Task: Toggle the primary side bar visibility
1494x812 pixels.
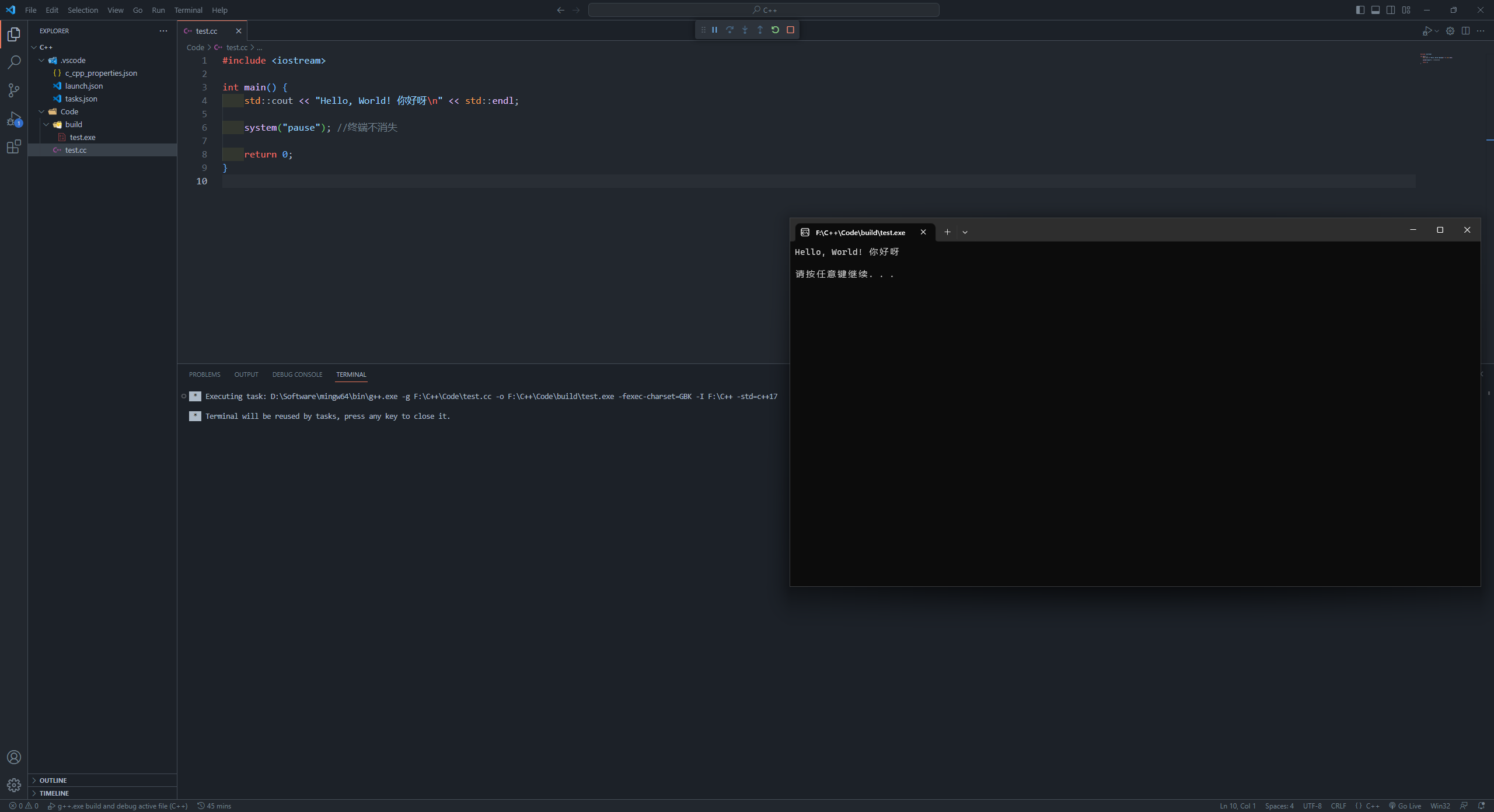Action: tap(1360, 9)
